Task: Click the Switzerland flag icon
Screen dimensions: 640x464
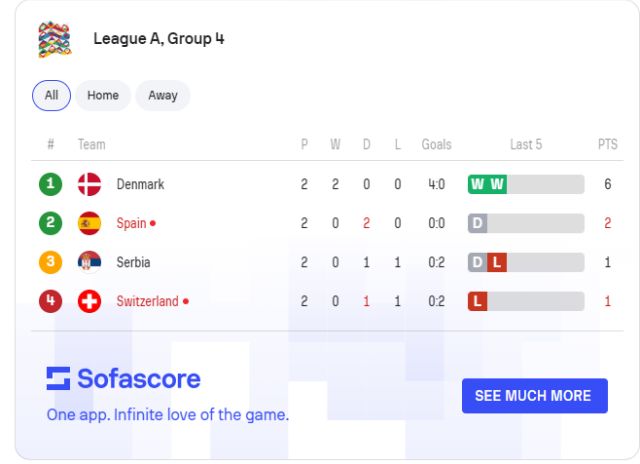Action: (x=90, y=301)
